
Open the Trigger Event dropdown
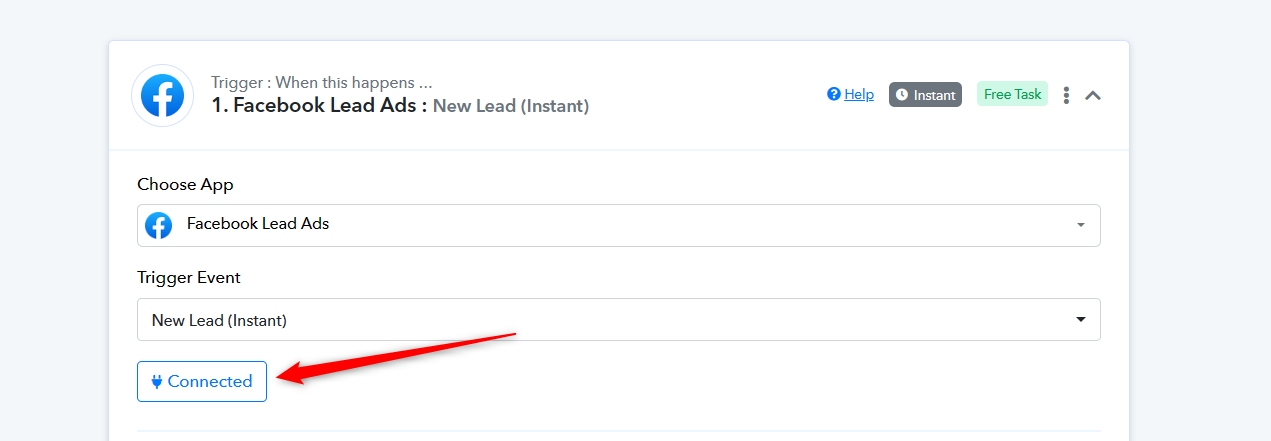coord(619,320)
